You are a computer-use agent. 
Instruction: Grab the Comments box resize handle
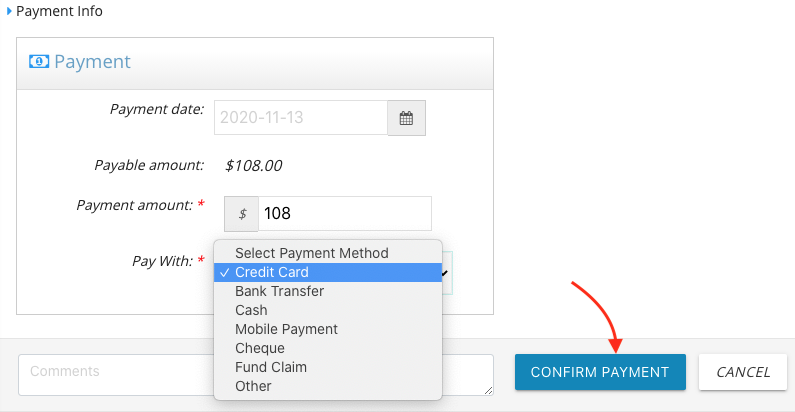point(488,391)
